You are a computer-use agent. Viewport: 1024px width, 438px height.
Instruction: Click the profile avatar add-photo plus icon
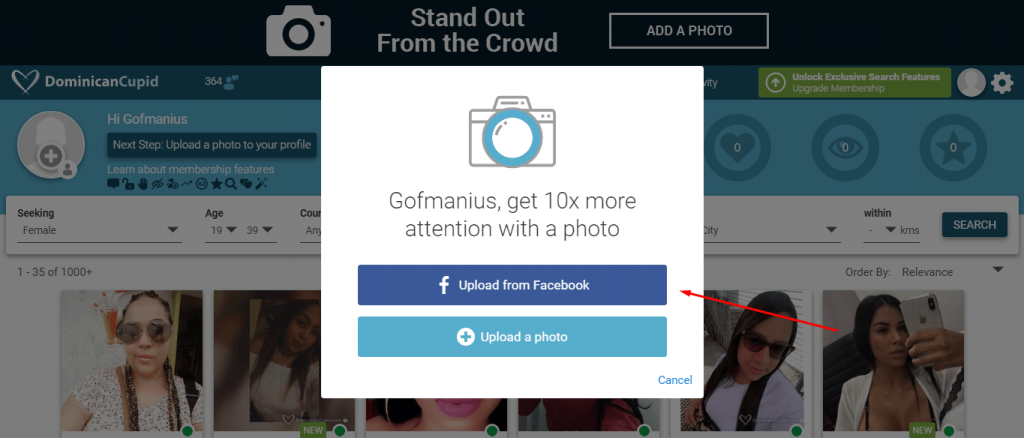point(51,154)
